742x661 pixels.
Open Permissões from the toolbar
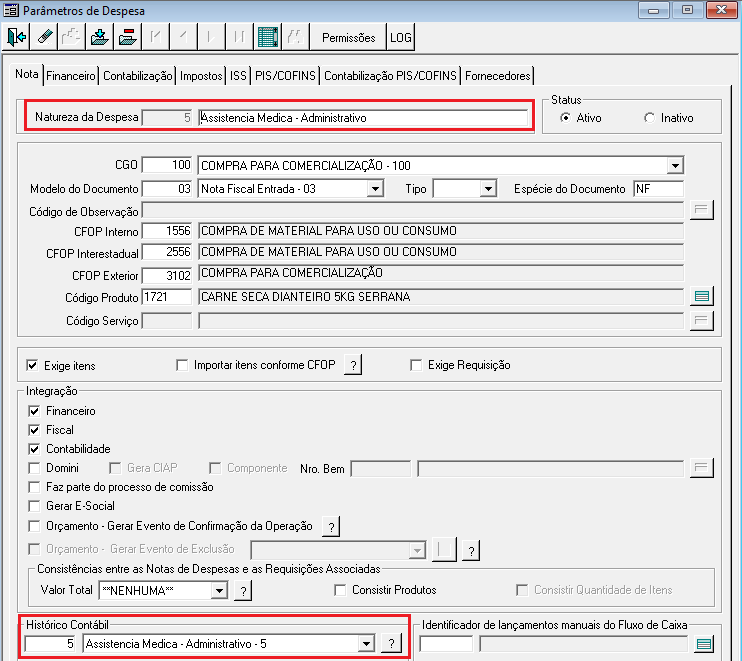point(348,37)
